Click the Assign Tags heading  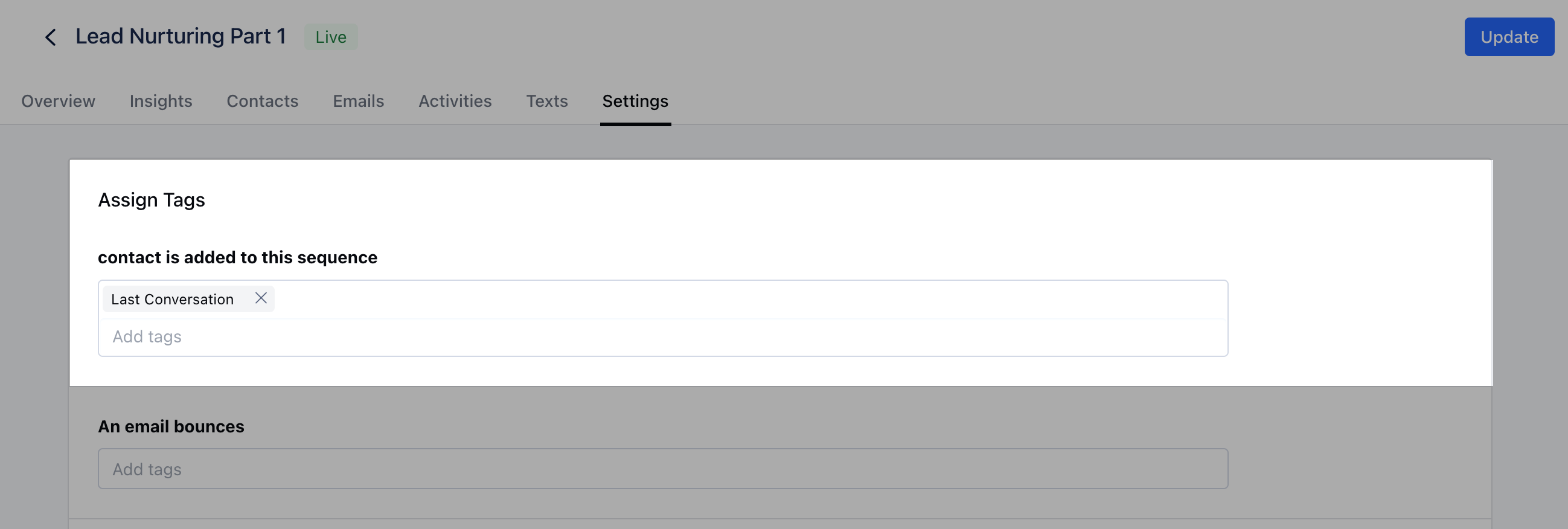coord(152,200)
